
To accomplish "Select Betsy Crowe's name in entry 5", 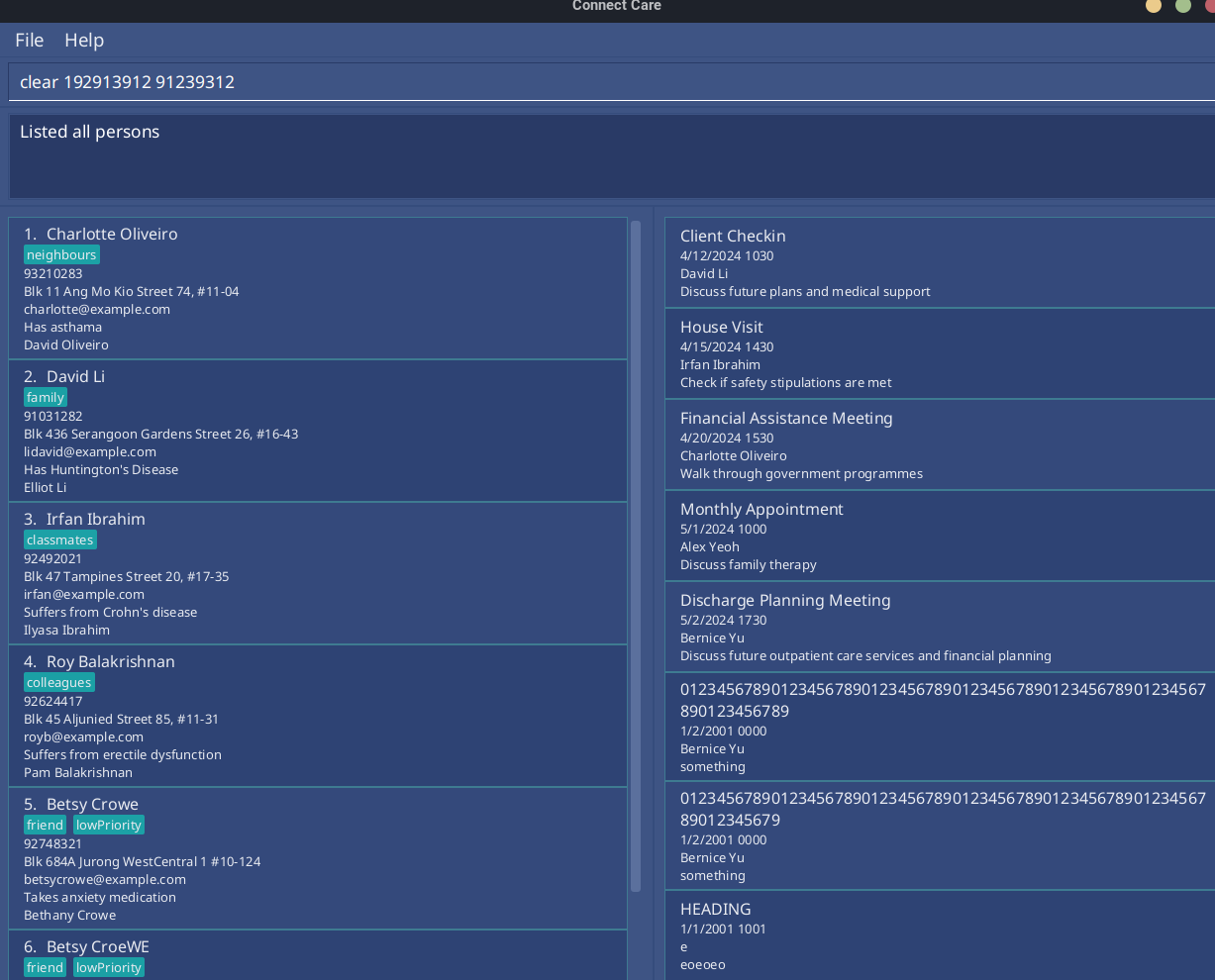I will pyautogui.click(x=92, y=804).
